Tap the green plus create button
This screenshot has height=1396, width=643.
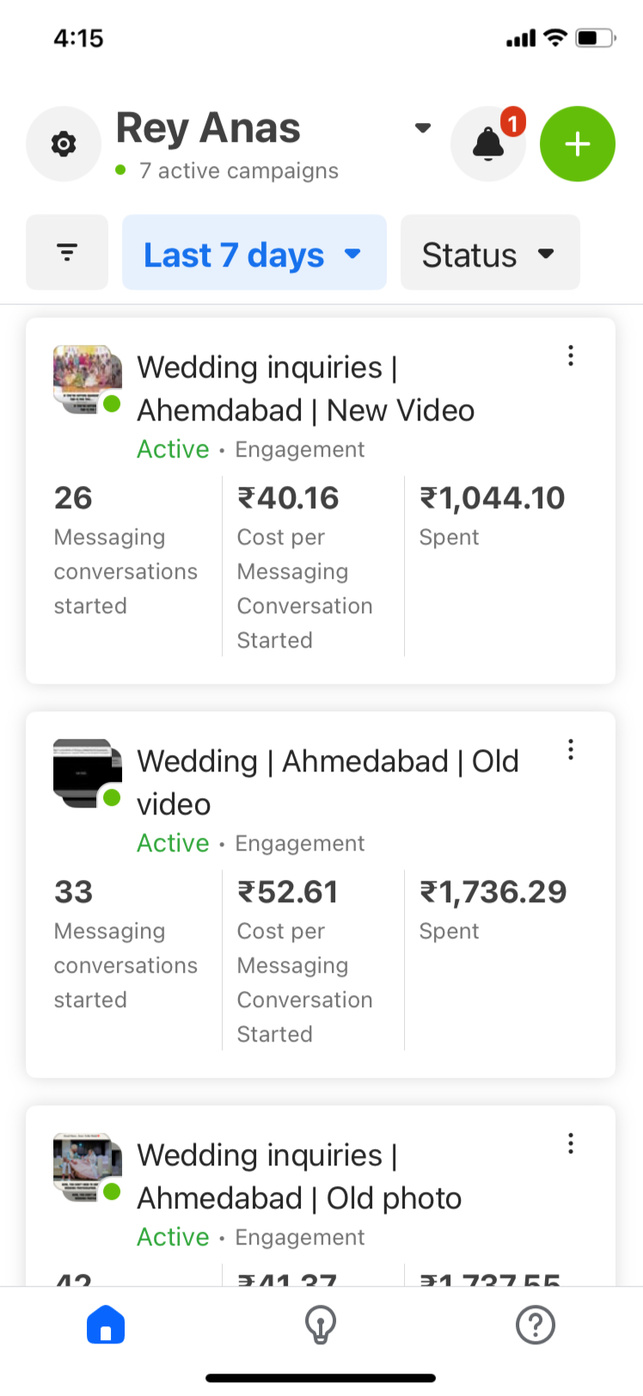[577, 144]
